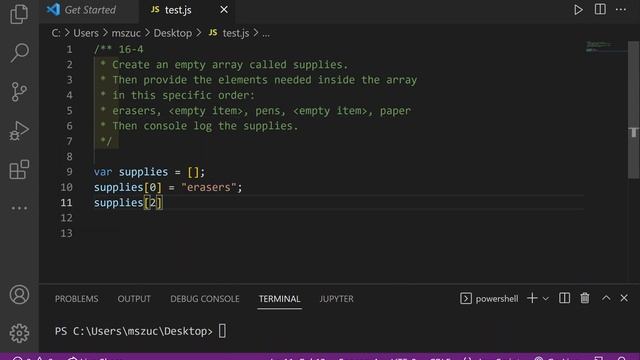Viewport: 640px width, 360px height.
Task: Click the terminal prompt input area
Action: [x=222, y=331]
